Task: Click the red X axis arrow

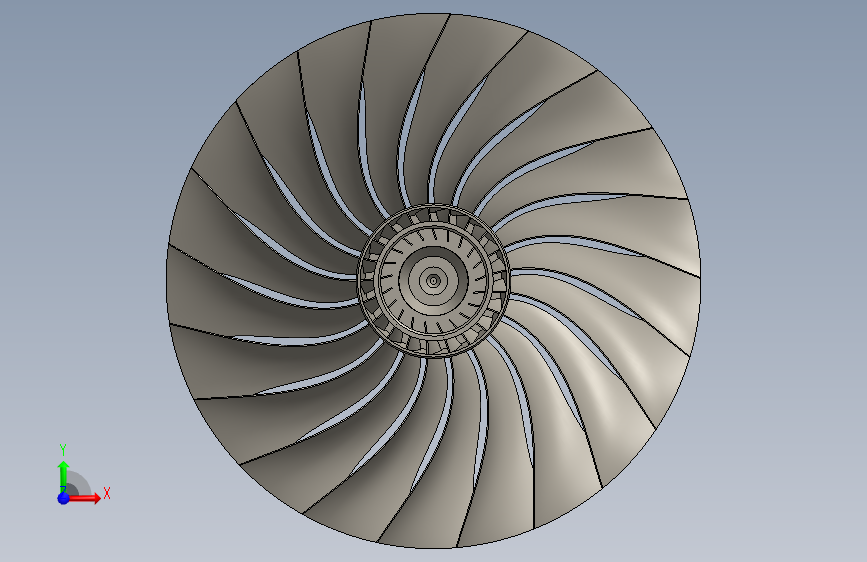Action: tap(85, 498)
